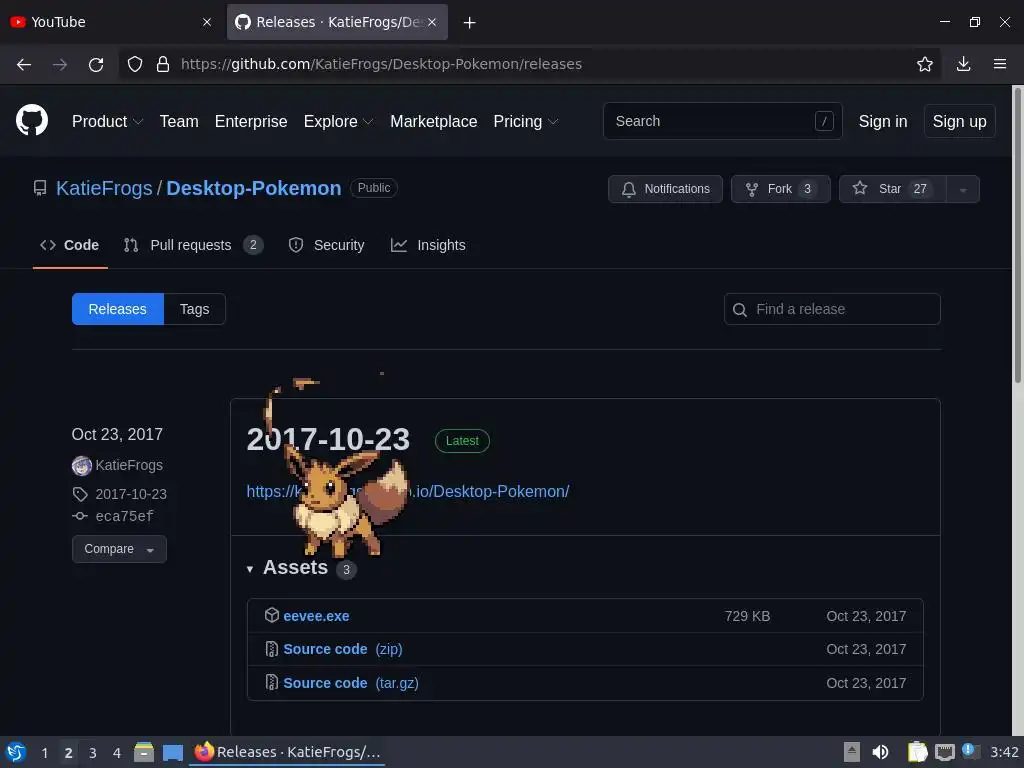Click the tar.gz file icon
The height and width of the screenshot is (768, 1024).
point(272,682)
